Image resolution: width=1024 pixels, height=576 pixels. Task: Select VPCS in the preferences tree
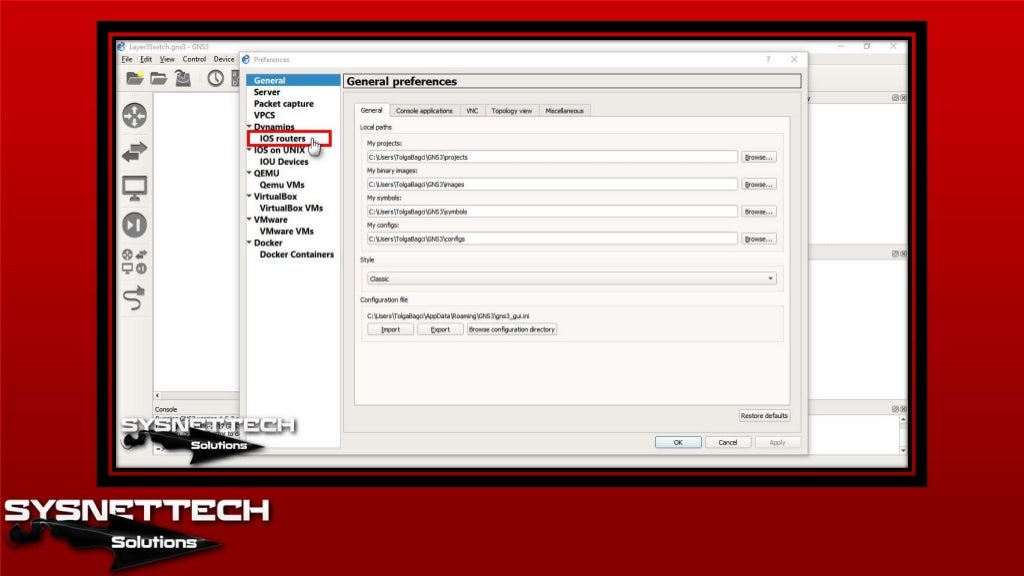264,116
